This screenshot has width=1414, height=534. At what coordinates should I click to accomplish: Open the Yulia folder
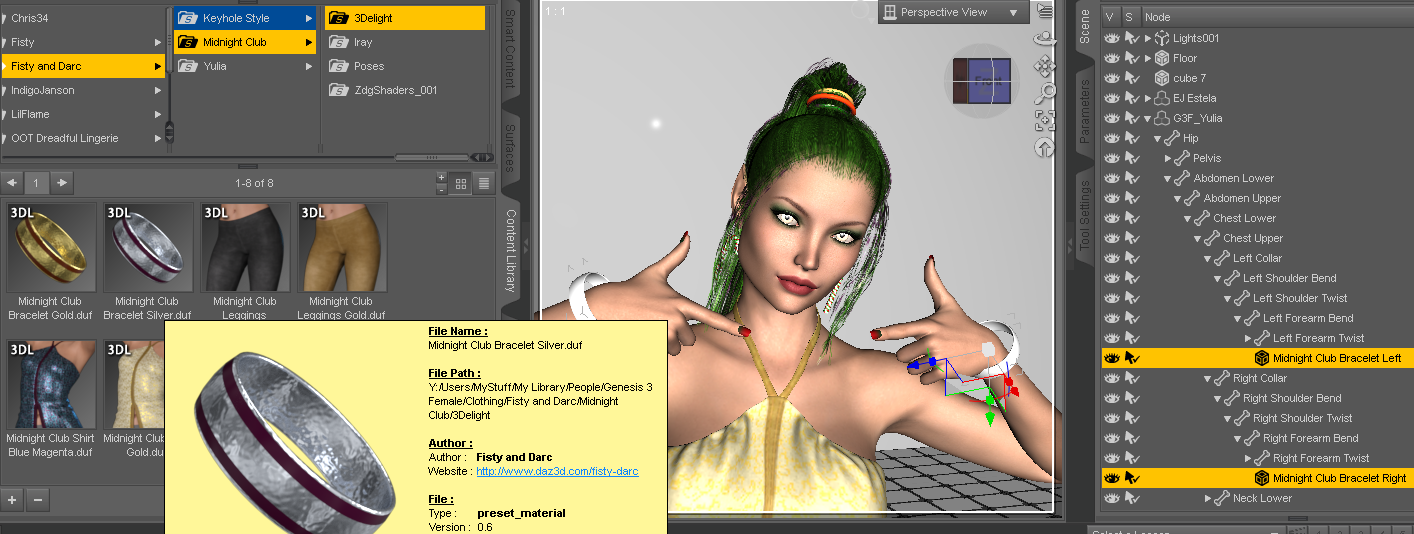point(246,66)
